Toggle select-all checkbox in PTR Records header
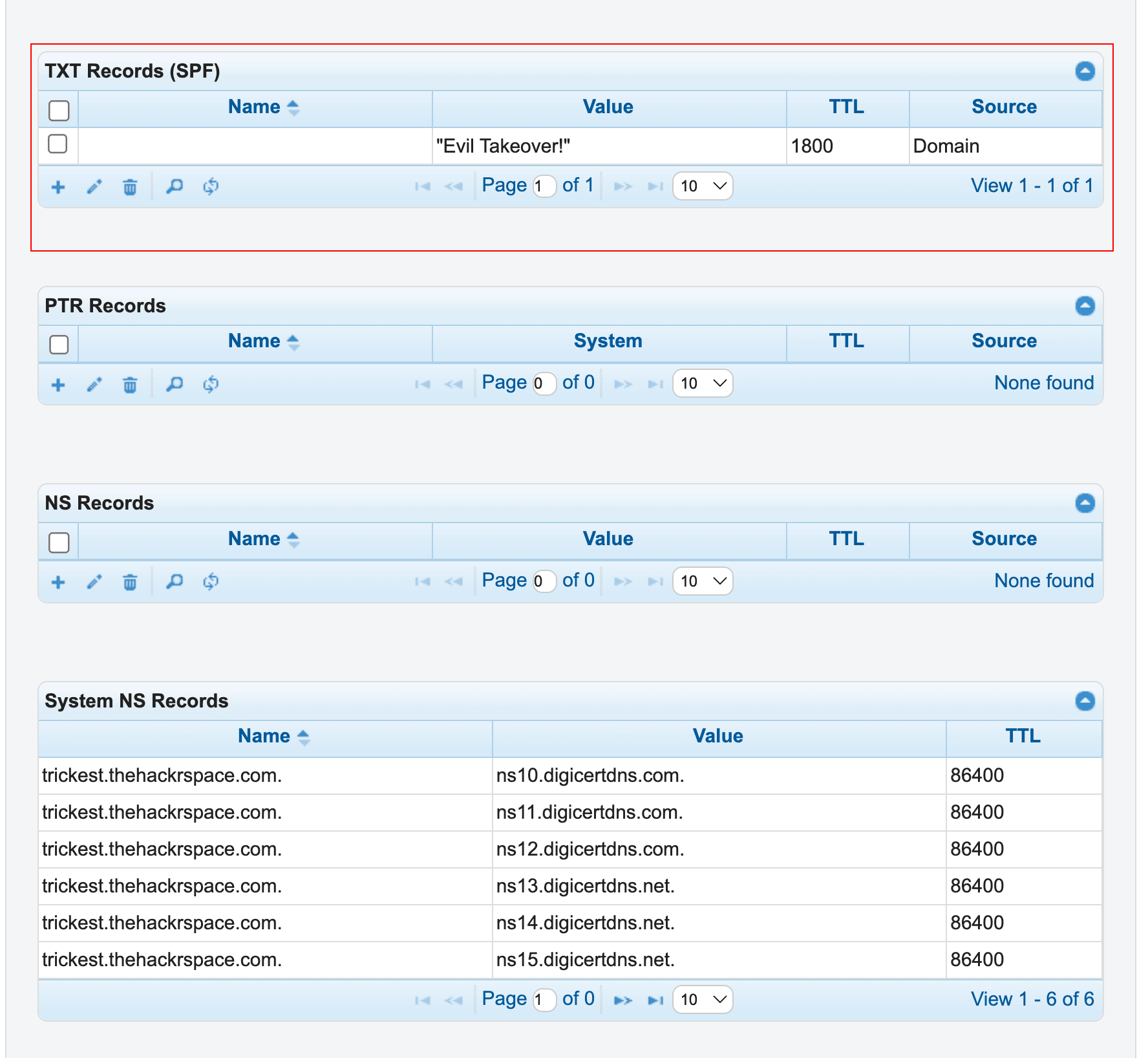The width and height of the screenshot is (1148, 1058). pos(59,344)
